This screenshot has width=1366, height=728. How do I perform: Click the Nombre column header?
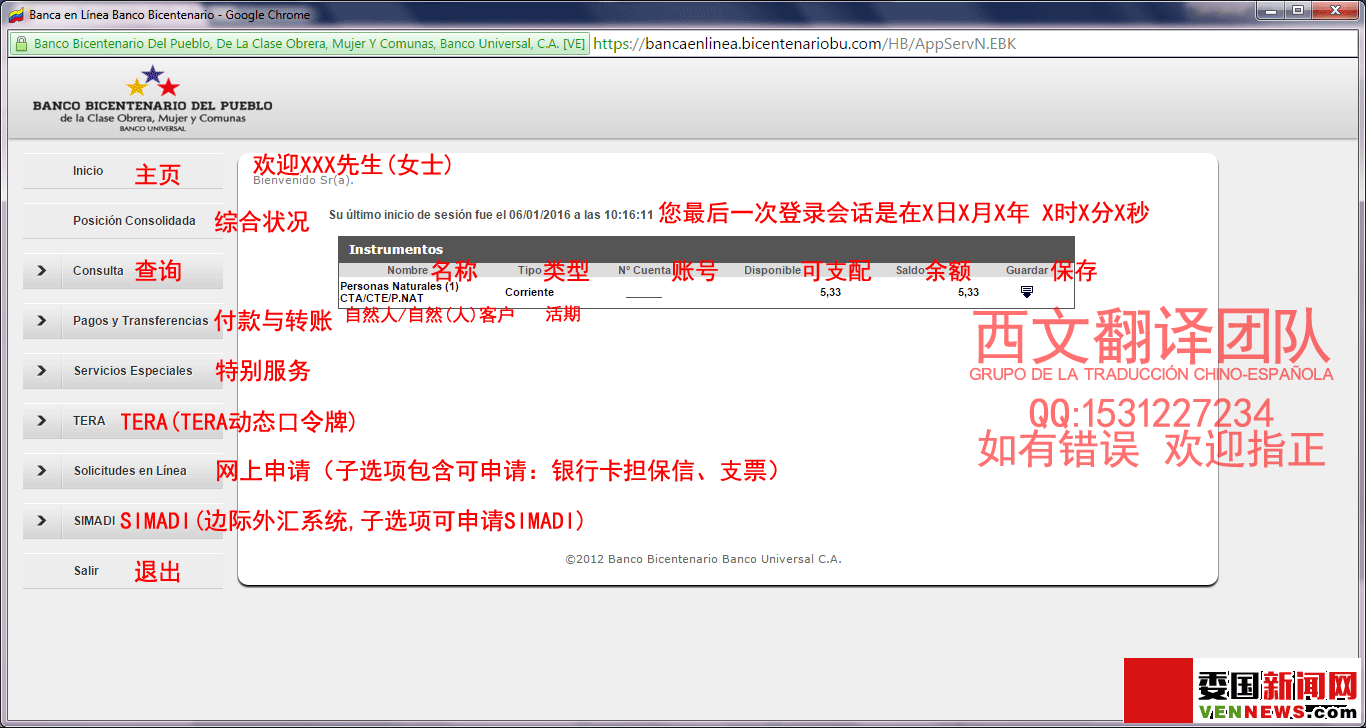click(x=407, y=270)
